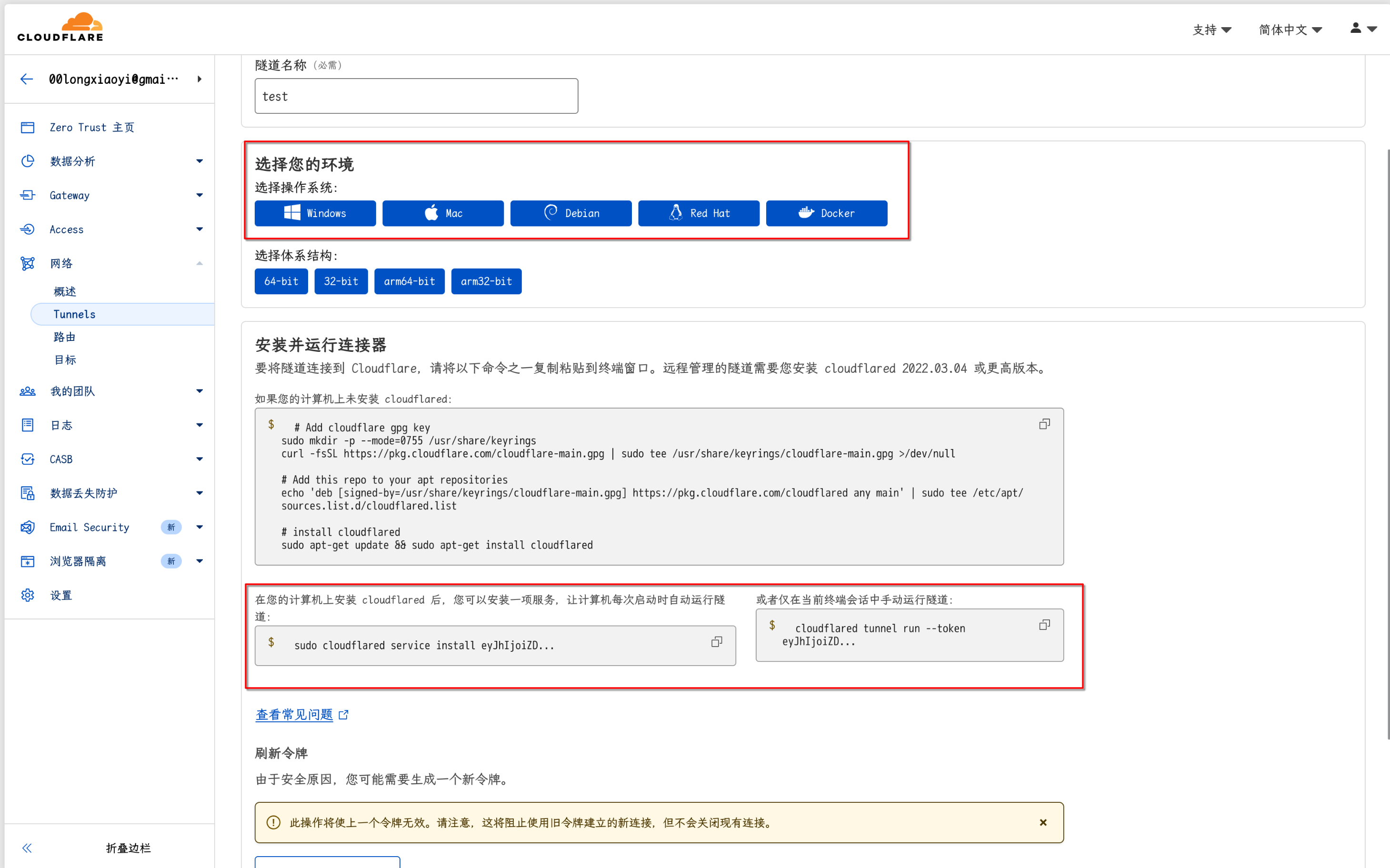Viewport: 1390px width, 868px height.
Task: Expand the 数据分析 menu arrow
Action: 199,161
